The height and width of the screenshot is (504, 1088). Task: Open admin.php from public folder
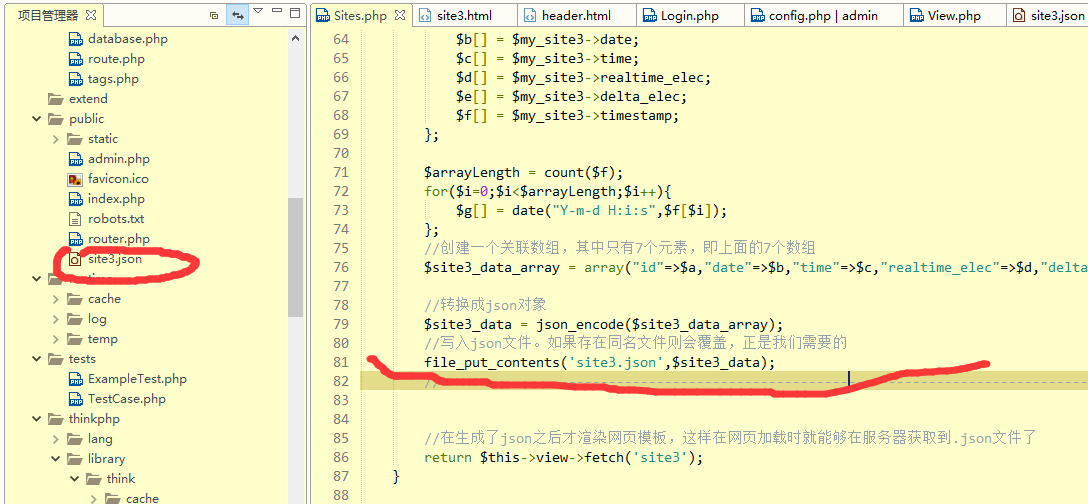(x=118, y=159)
